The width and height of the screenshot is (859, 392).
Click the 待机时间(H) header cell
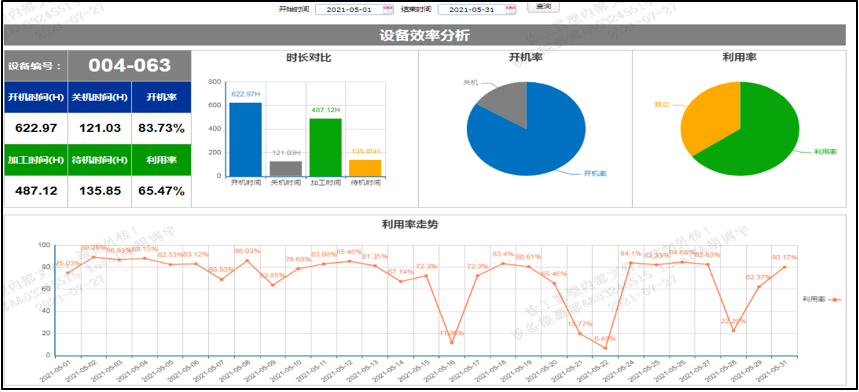(100, 160)
